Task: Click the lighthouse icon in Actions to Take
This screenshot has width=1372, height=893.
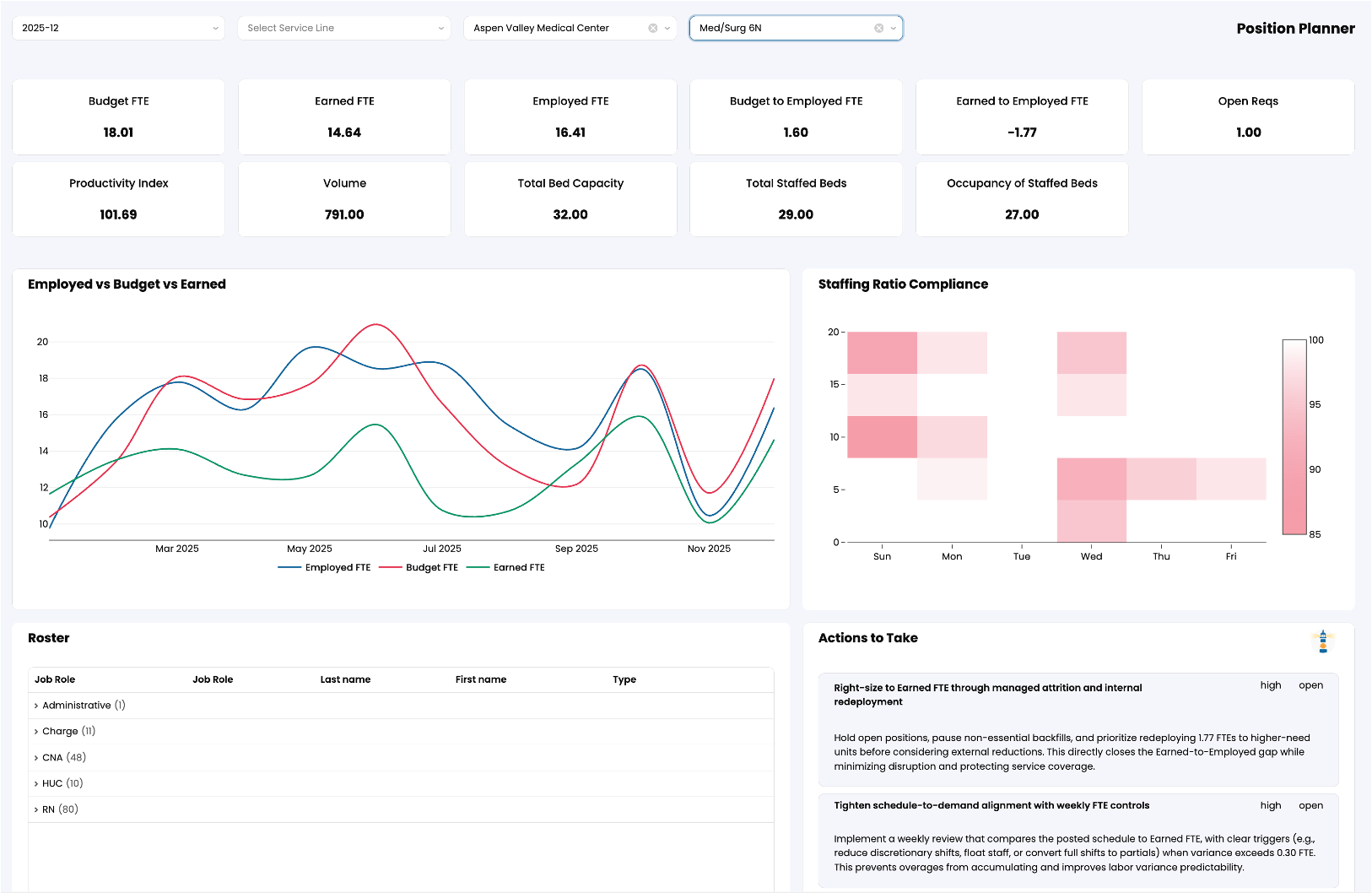Action: [1322, 641]
